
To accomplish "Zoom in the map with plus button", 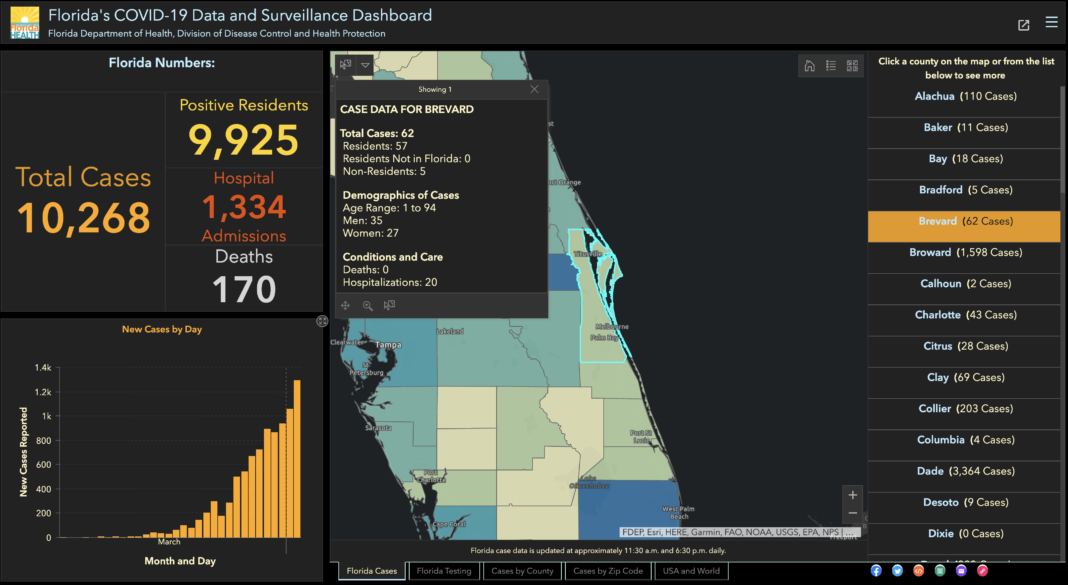I will [x=852, y=495].
